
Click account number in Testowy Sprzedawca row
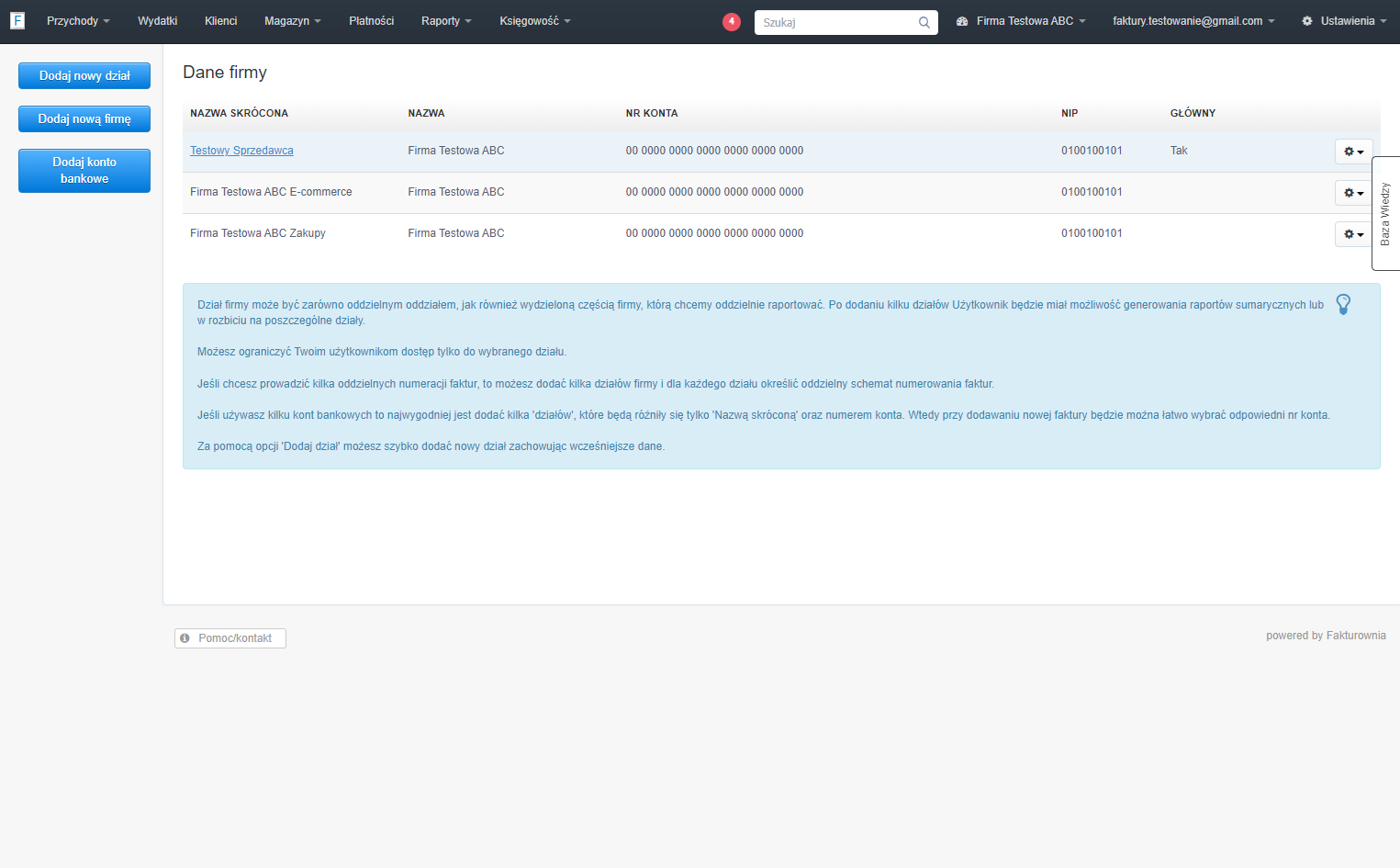[714, 151]
